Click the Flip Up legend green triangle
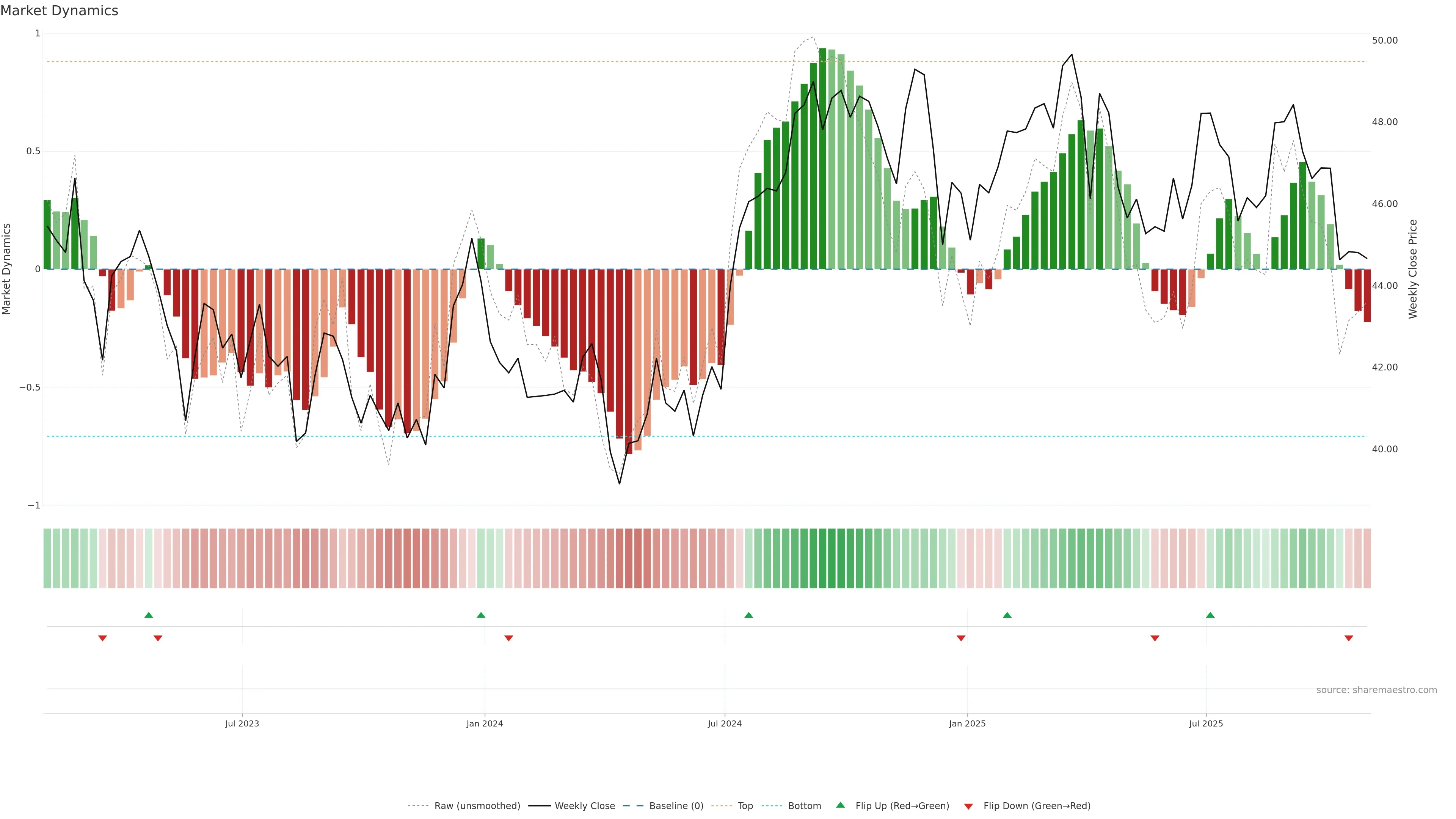 pyautogui.click(x=841, y=805)
